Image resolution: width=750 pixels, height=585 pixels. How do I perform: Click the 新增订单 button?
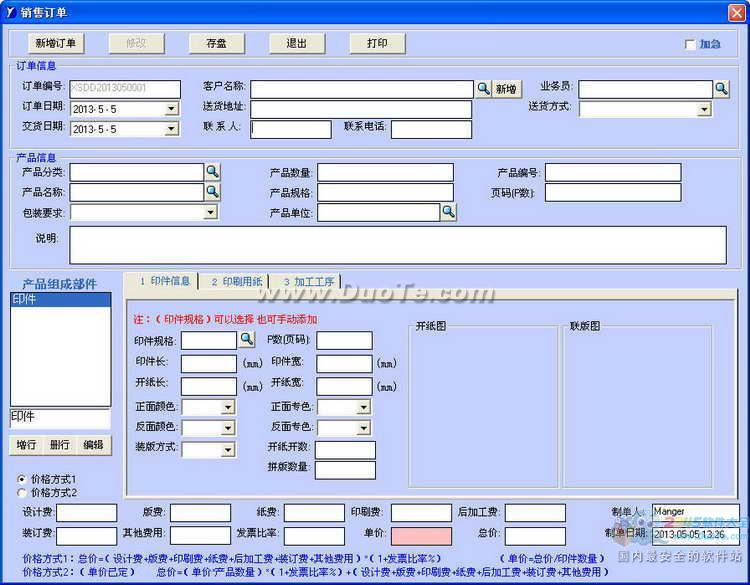pos(59,43)
